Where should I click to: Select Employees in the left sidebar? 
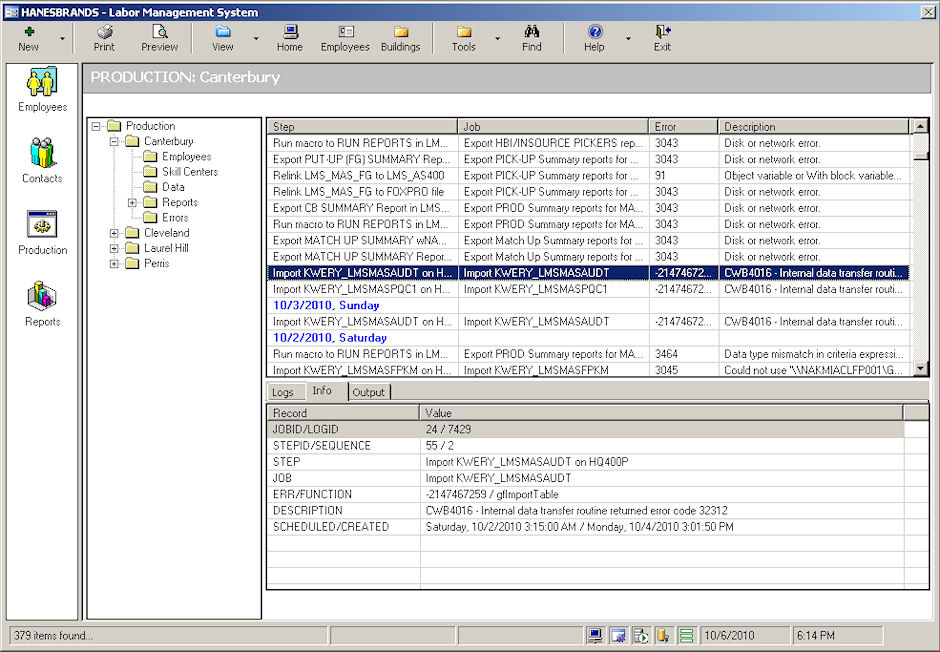coord(42,90)
